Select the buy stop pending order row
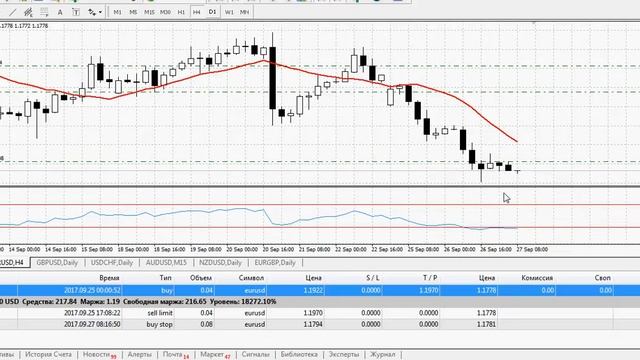 [320, 324]
